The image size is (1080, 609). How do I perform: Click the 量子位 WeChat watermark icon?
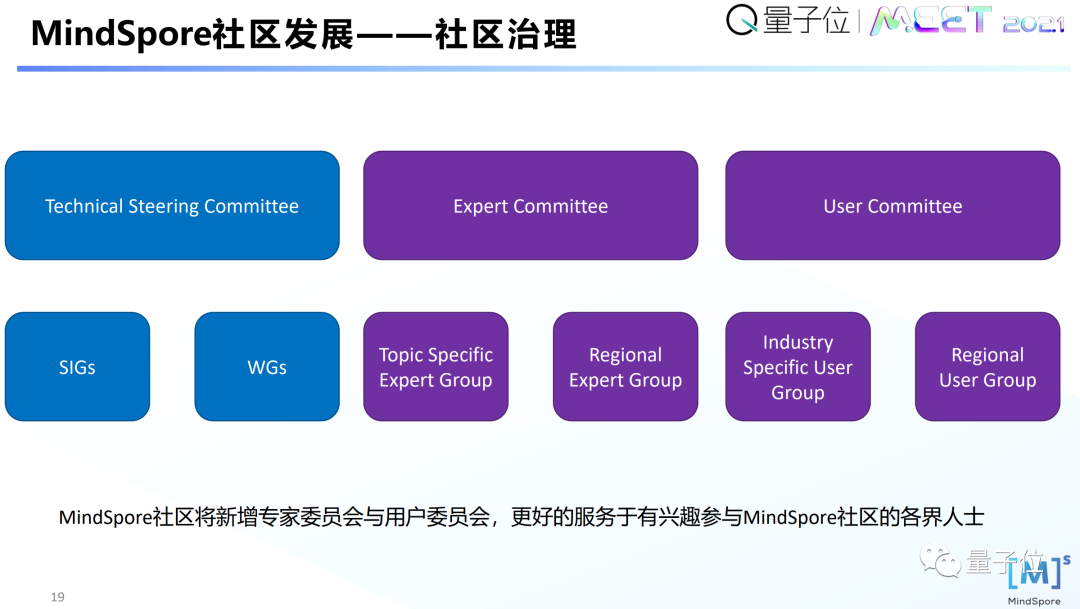942,562
